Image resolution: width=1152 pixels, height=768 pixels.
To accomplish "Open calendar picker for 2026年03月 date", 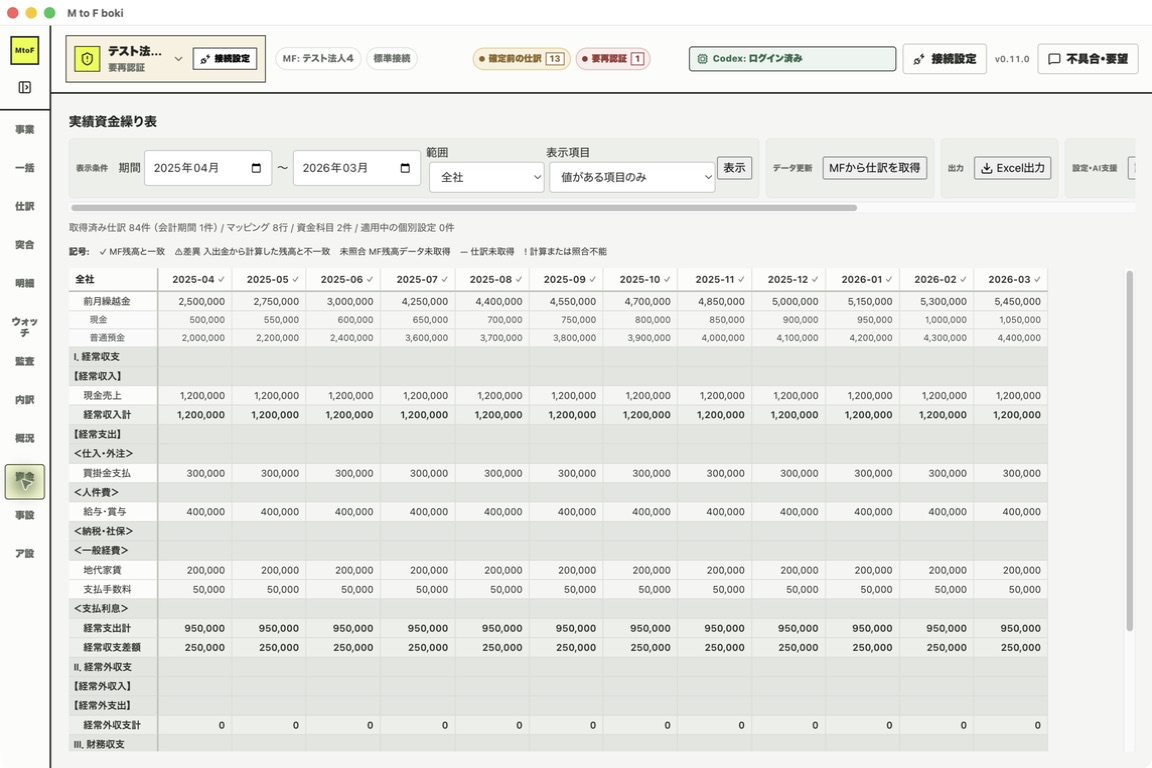I will (x=405, y=168).
